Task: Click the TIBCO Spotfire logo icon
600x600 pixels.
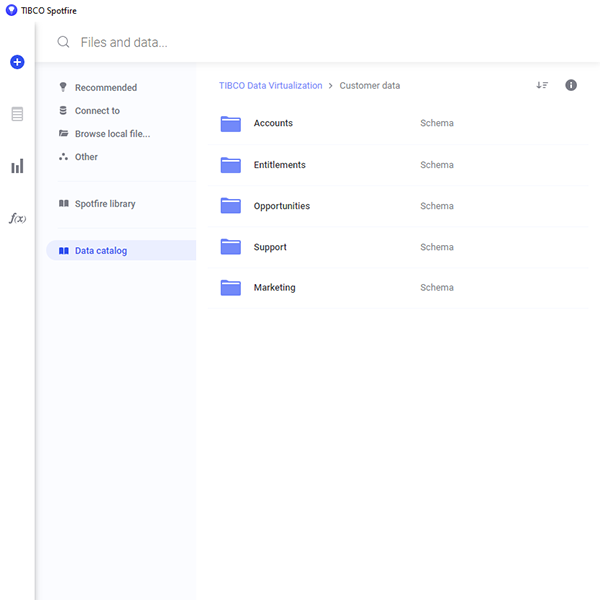Action: (11, 10)
